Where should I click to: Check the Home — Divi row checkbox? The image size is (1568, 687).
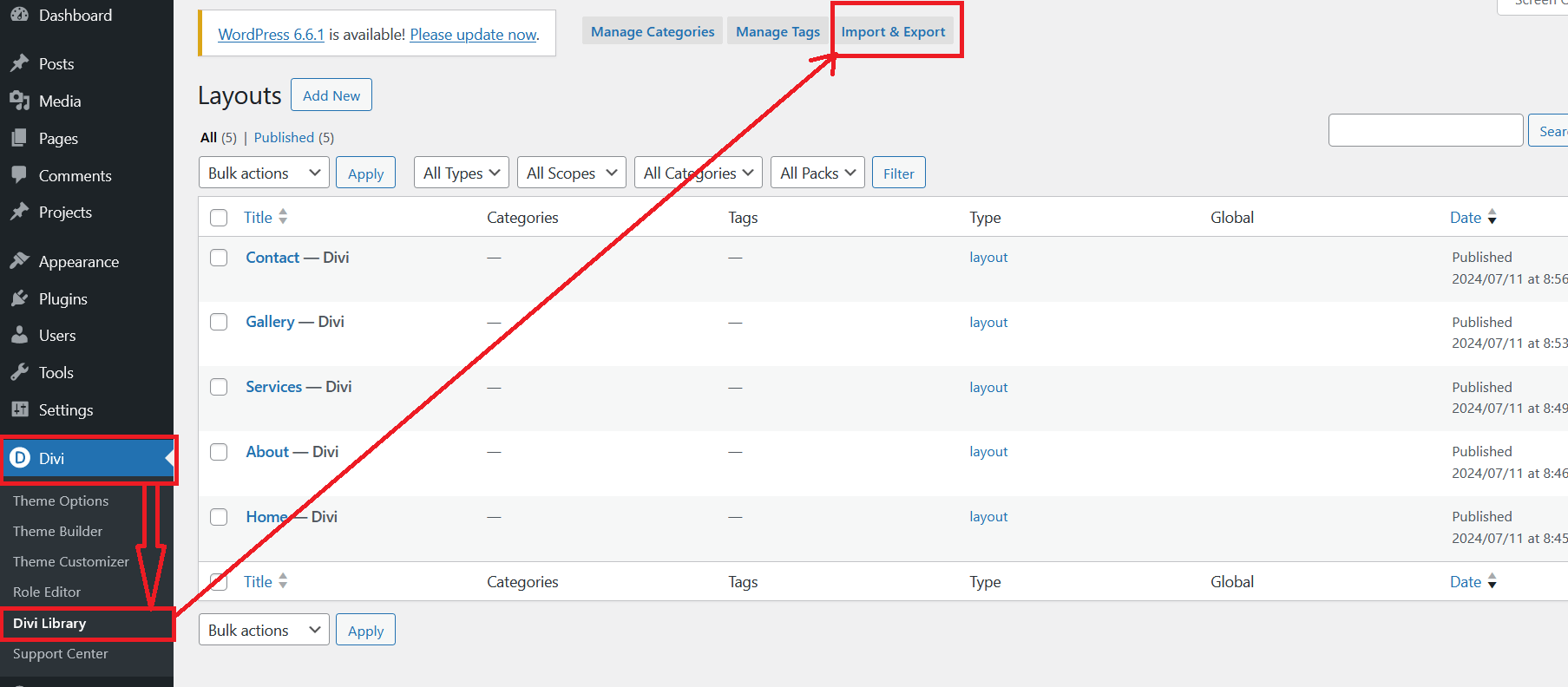pos(219,517)
